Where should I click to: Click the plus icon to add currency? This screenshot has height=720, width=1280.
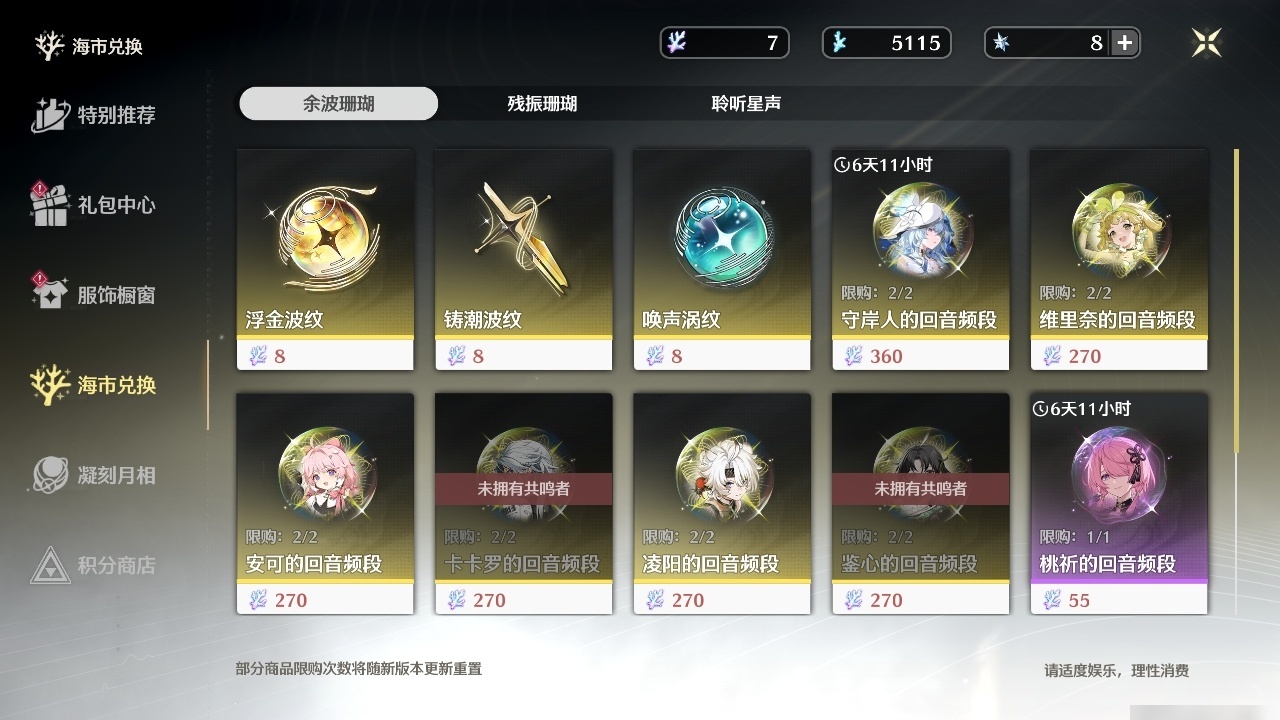1125,42
